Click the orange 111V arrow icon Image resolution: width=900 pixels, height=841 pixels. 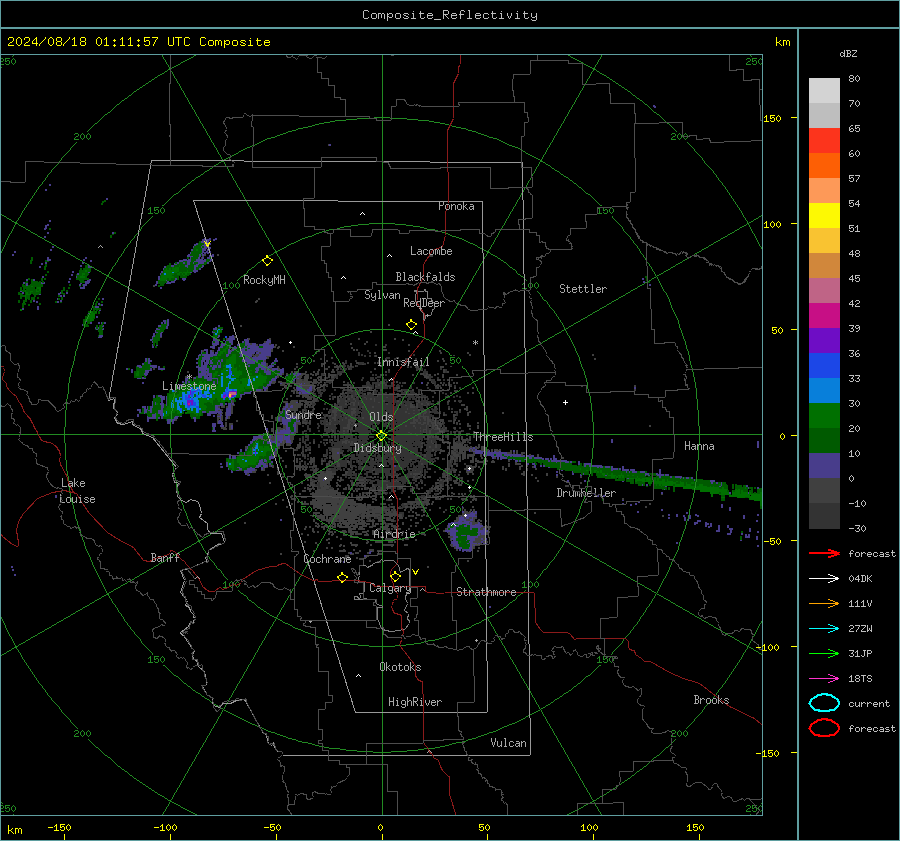pyautogui.click(x=824, y=603)
